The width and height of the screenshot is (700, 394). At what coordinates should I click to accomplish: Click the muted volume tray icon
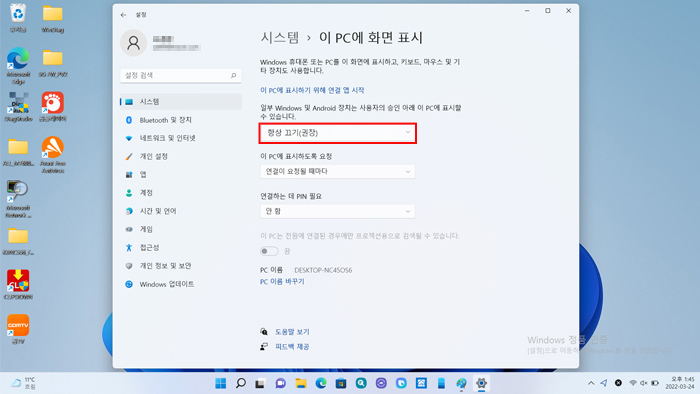[644, 383]
